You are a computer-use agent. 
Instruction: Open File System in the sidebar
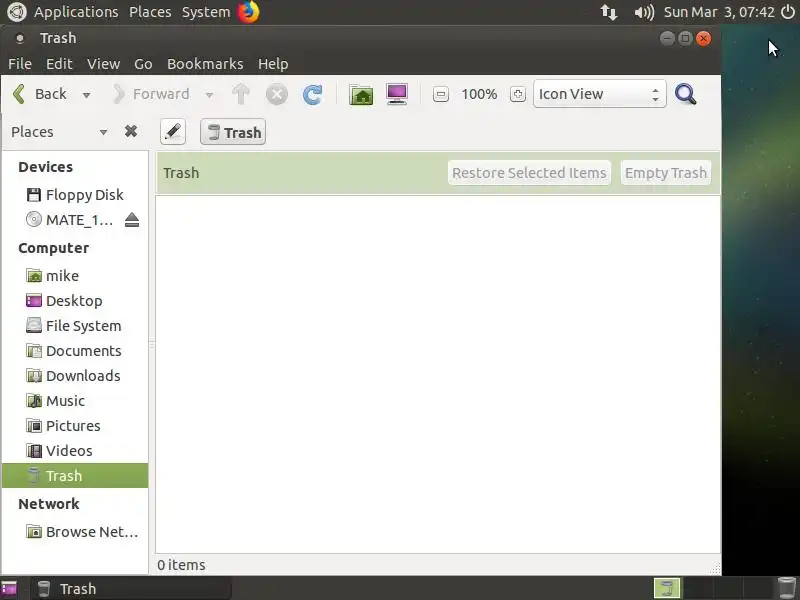click(x=75, y=326)
